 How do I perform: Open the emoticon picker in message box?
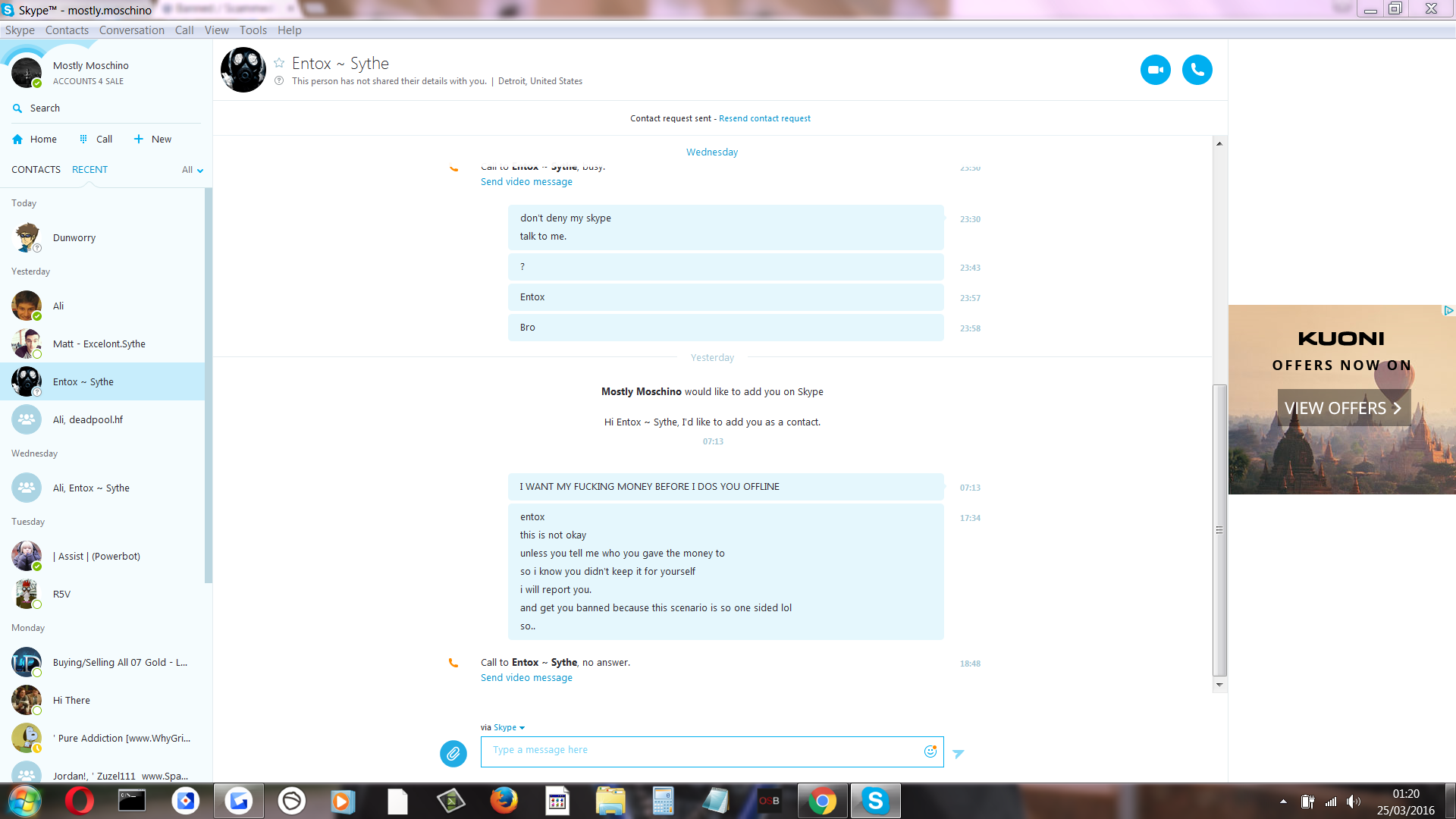pyautogui.click(x=930, y=752)
